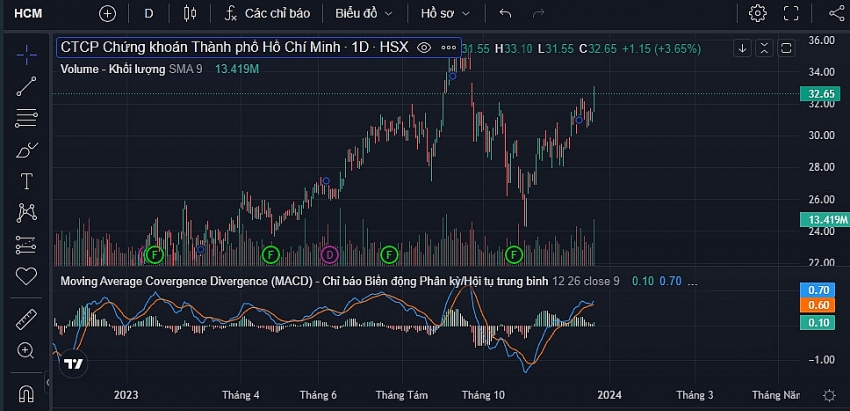Viewport: 850px width, 411px height.
Task: Click third green F marker near Tháng Tám
Action: point(388,254)
